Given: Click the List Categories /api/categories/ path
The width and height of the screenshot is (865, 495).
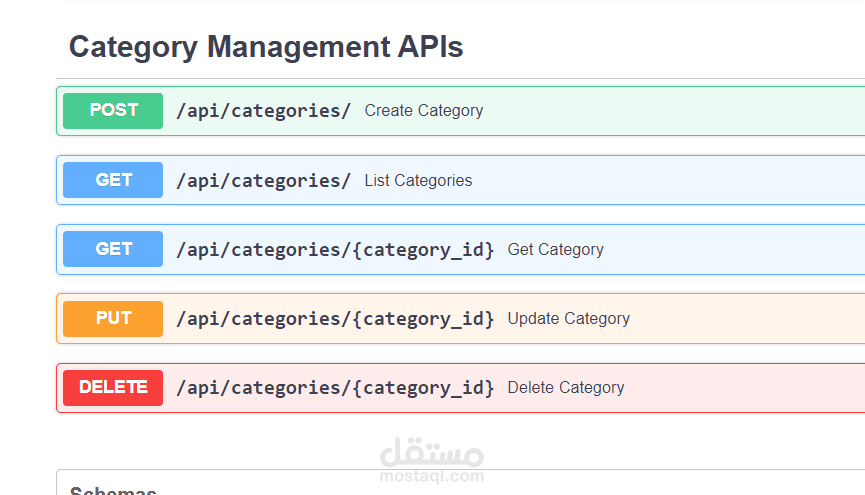Looking at the screenshot, I should [263, 181].
